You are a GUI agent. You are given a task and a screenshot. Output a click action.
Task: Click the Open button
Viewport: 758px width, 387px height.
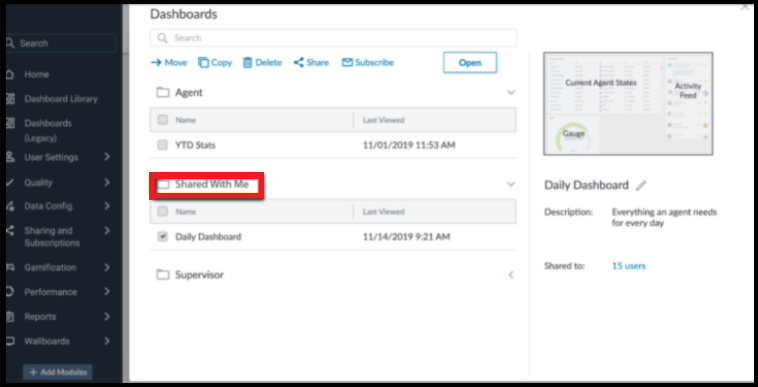coord(470,63)
